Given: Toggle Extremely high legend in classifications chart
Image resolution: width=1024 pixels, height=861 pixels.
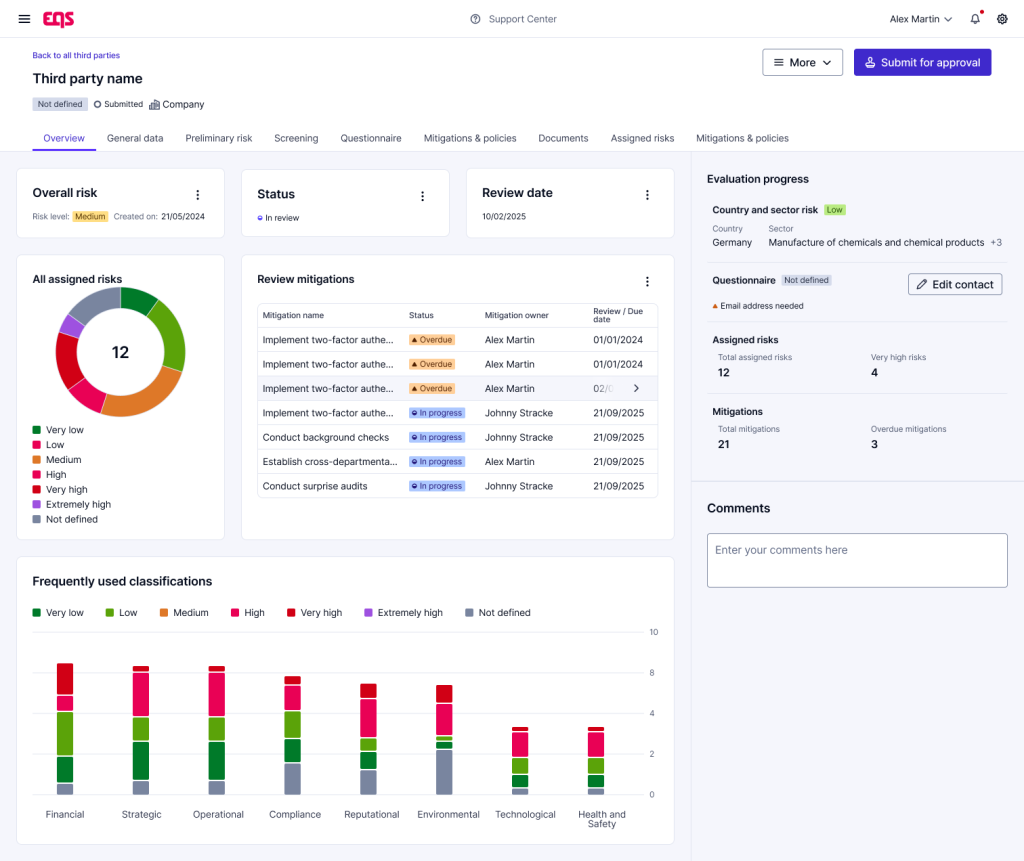Looking at the screenshot, I should point(403,613).
